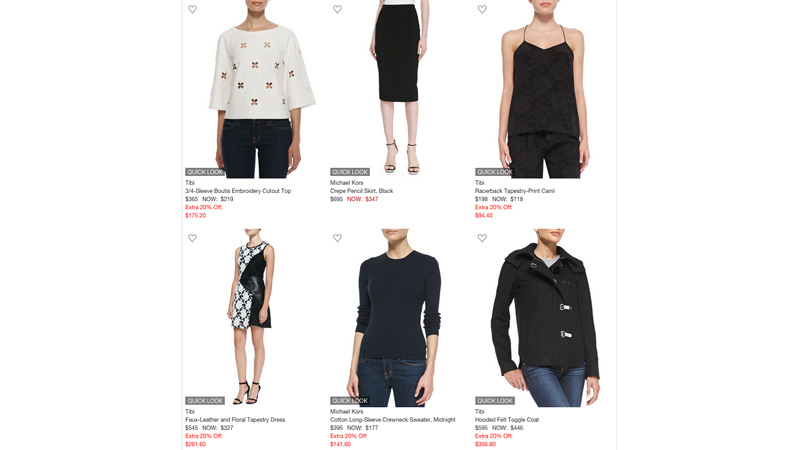The height and width of the screenshot is (450, 800).
Task: Open the Cotton Long-Sleeve Crewneck Sweater, Midnight link
Action: (x=392, y=419)
